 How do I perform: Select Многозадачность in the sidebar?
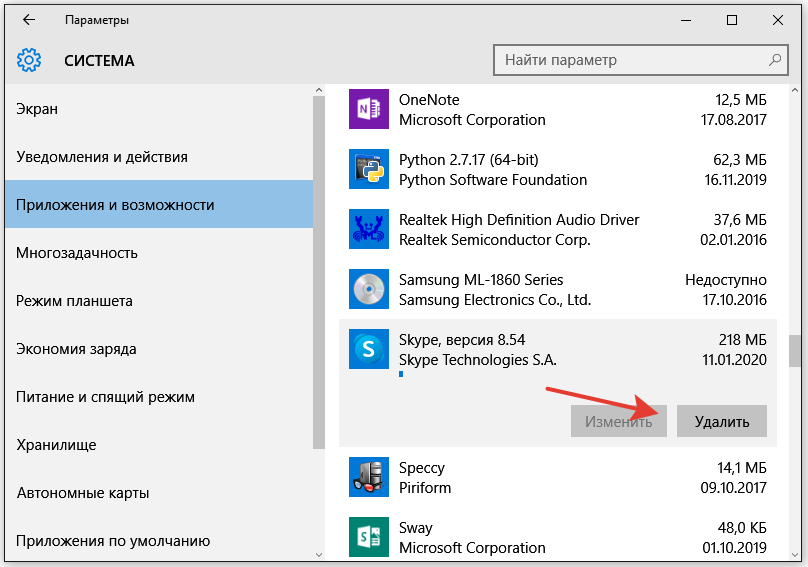74,253
